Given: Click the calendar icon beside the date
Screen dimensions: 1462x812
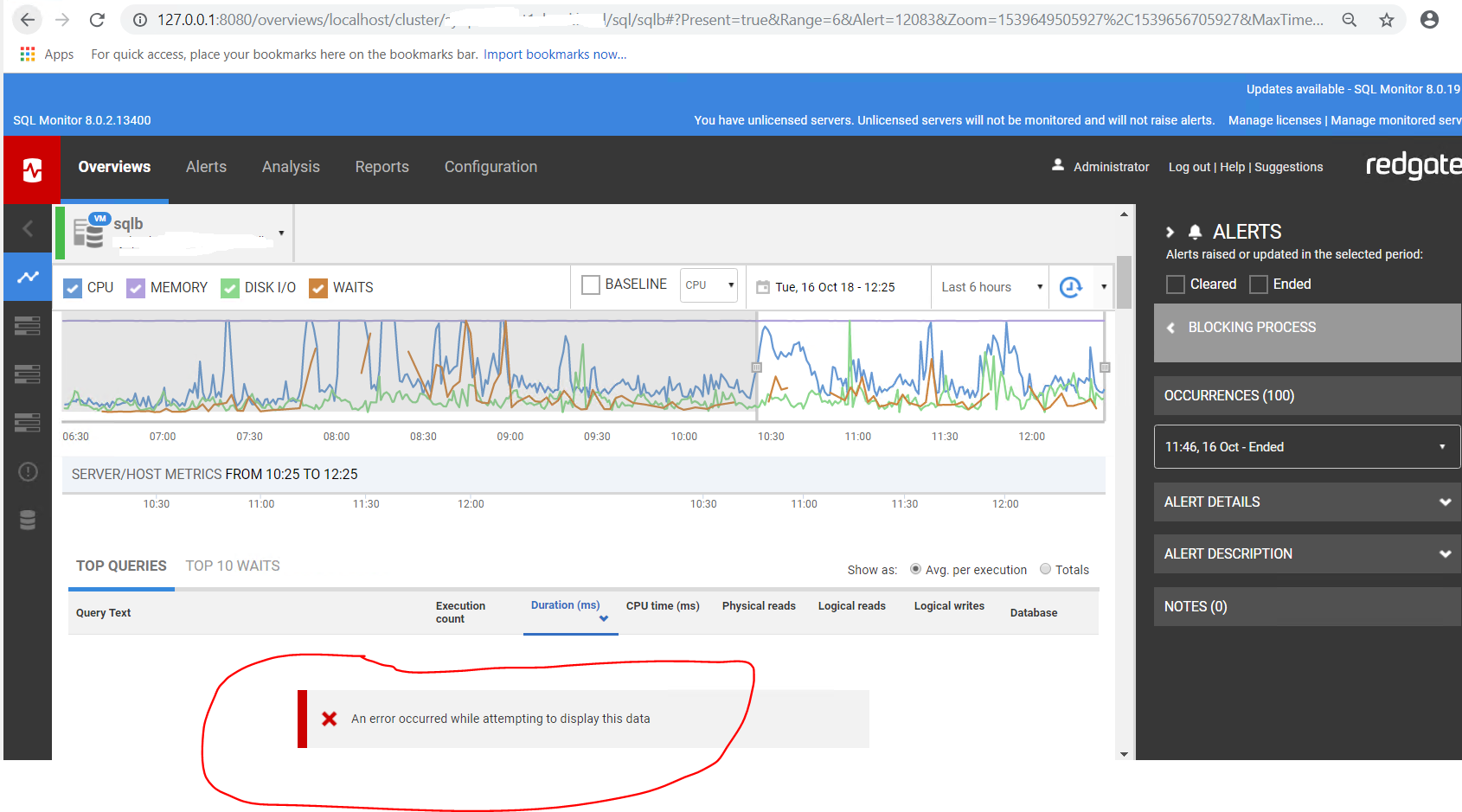Looking at the screenshot, I should point(763,287).
